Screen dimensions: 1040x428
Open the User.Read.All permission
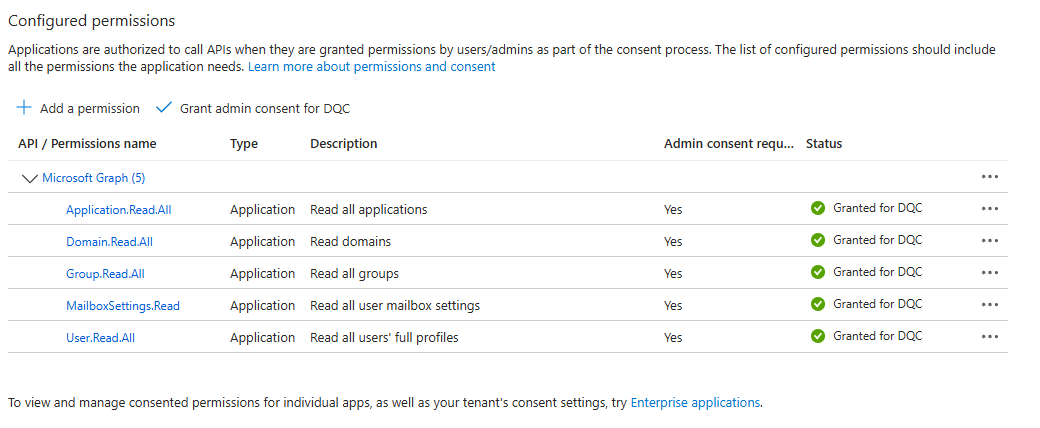click(x=101, y=337)
